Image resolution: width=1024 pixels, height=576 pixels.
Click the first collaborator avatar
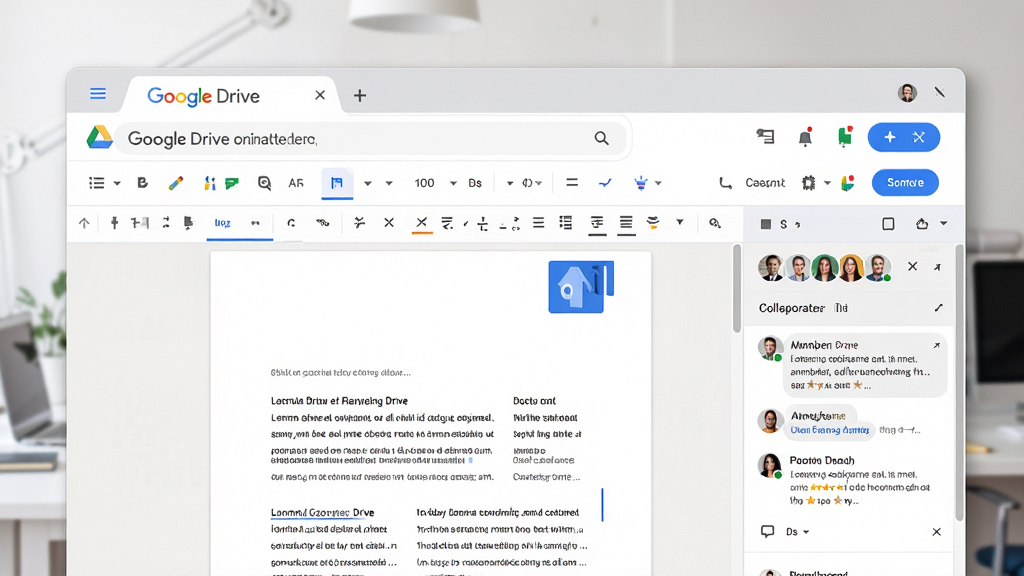(x=771, y=268)
